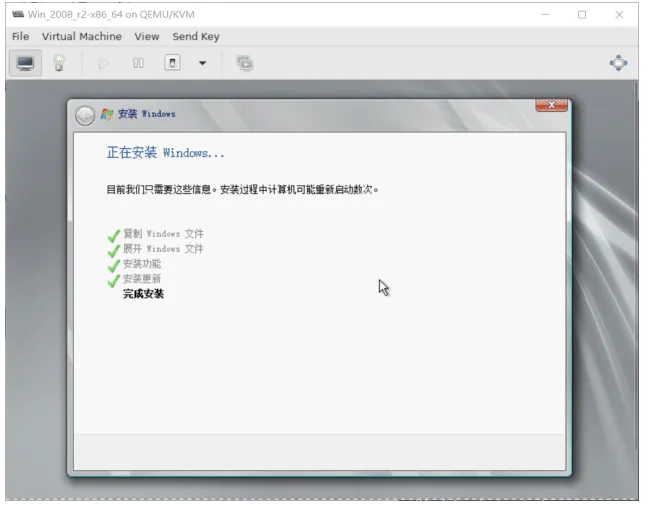The image size is (652, 505).
Task: Expand the shutdown options dropdown arrow
Action: 203,63
